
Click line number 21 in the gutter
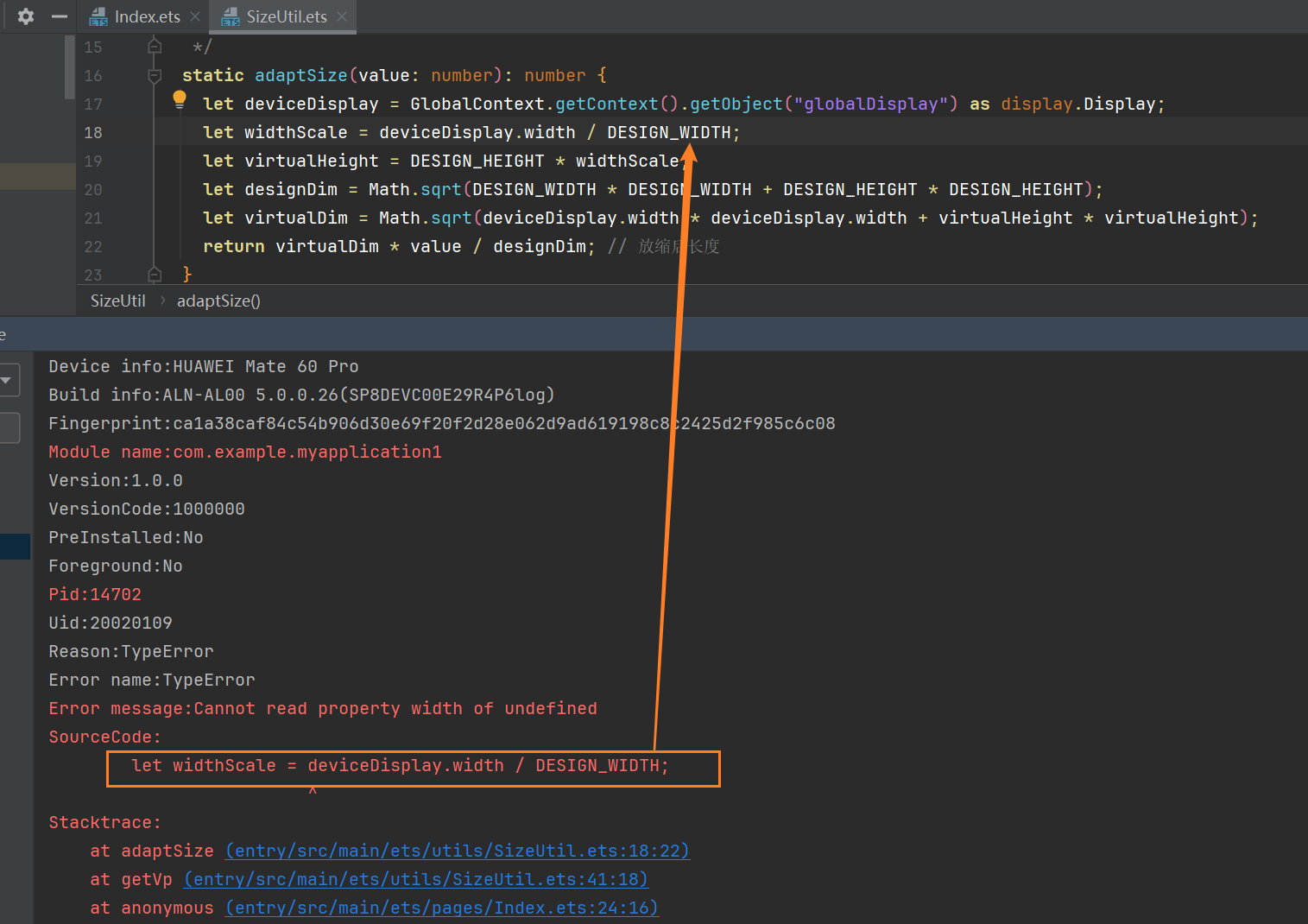(93, 218)
